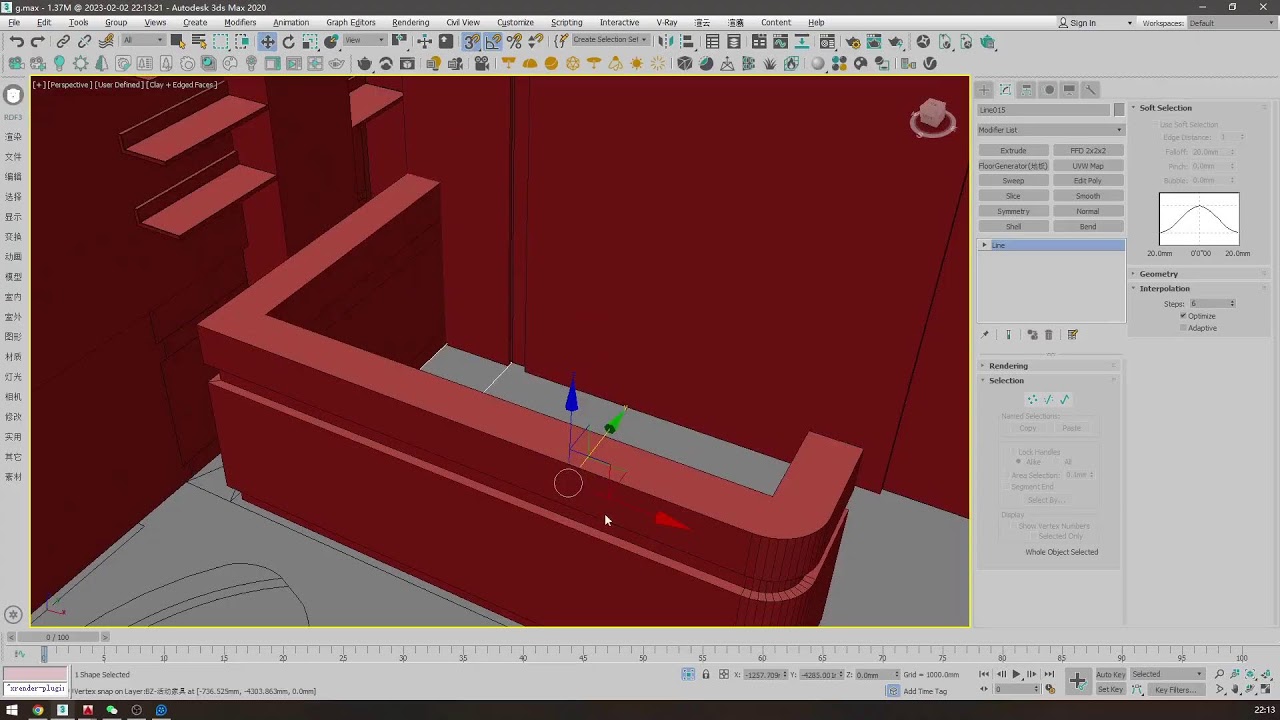Open the key mode Selected dropdown
1280x720 pixels.
point(1167,674)
